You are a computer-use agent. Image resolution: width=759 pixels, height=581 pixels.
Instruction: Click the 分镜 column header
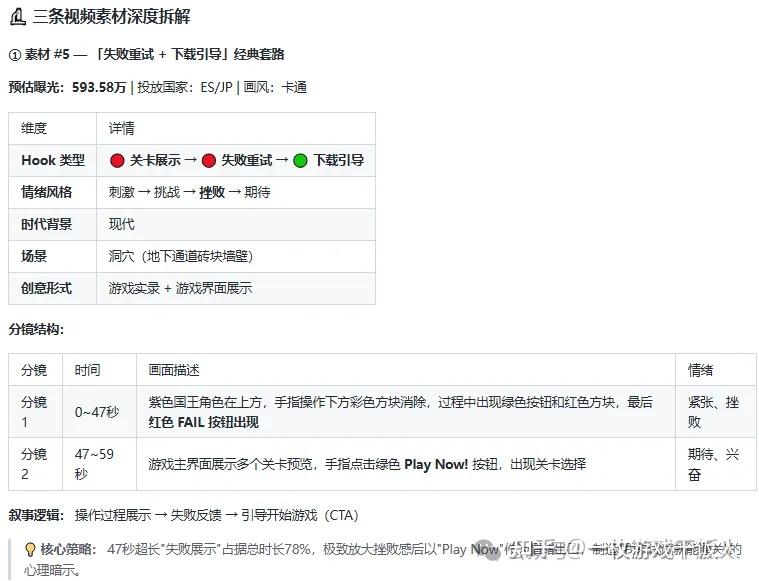pyautogui.click(x=34, y=370)
